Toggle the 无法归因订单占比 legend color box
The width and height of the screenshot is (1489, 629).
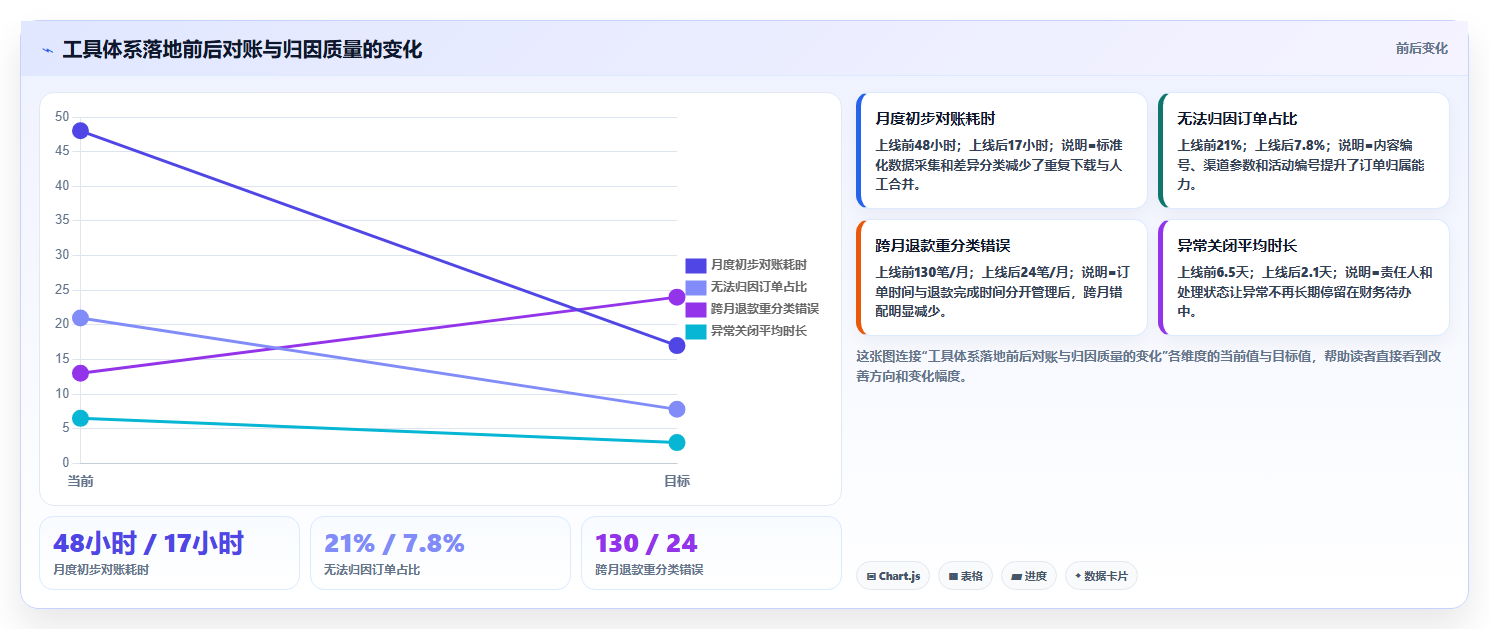click(696, 287)
